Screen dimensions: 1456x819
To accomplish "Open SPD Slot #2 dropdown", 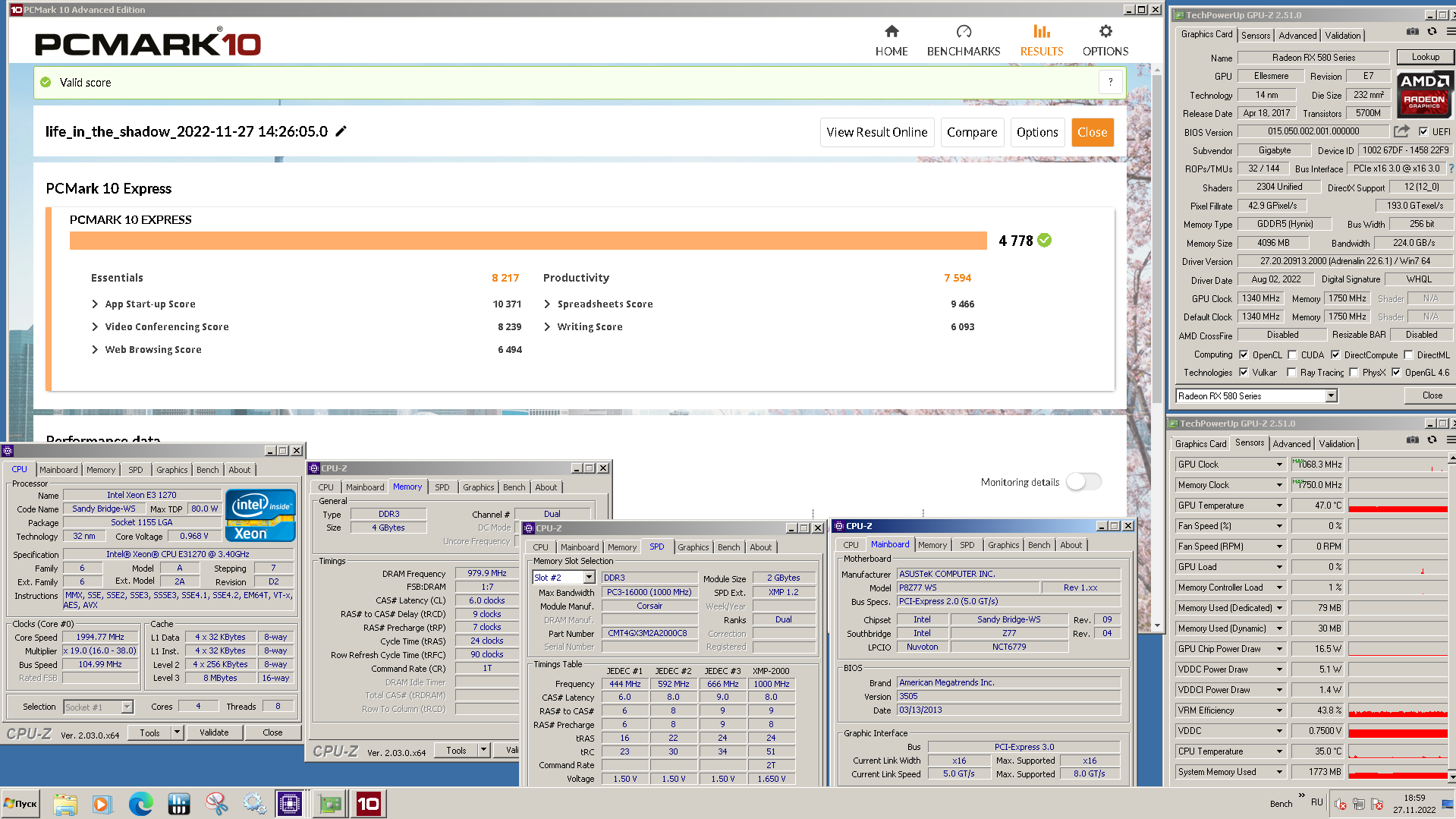I will coord(589,578).
